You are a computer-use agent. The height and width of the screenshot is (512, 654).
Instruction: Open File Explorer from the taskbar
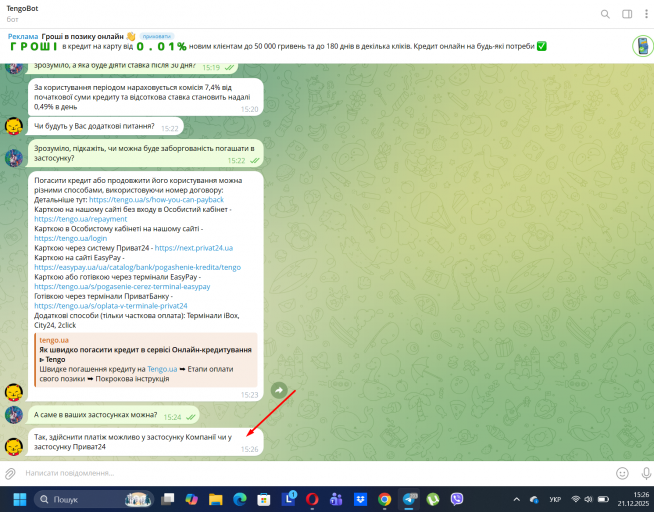[x=216, y=499]
